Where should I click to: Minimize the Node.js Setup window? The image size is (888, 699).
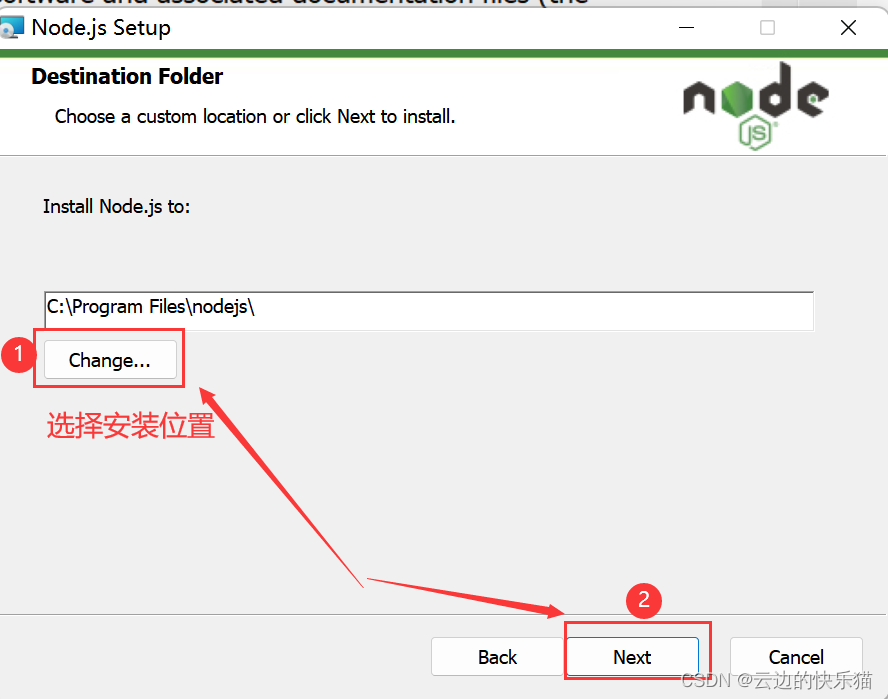point(686,28)
